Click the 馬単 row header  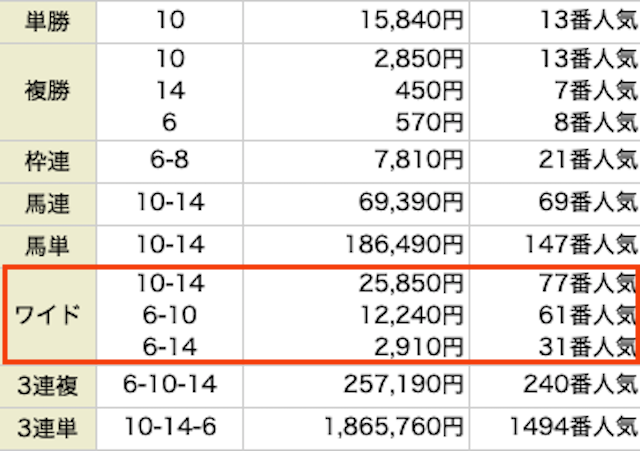click(47, 246)
